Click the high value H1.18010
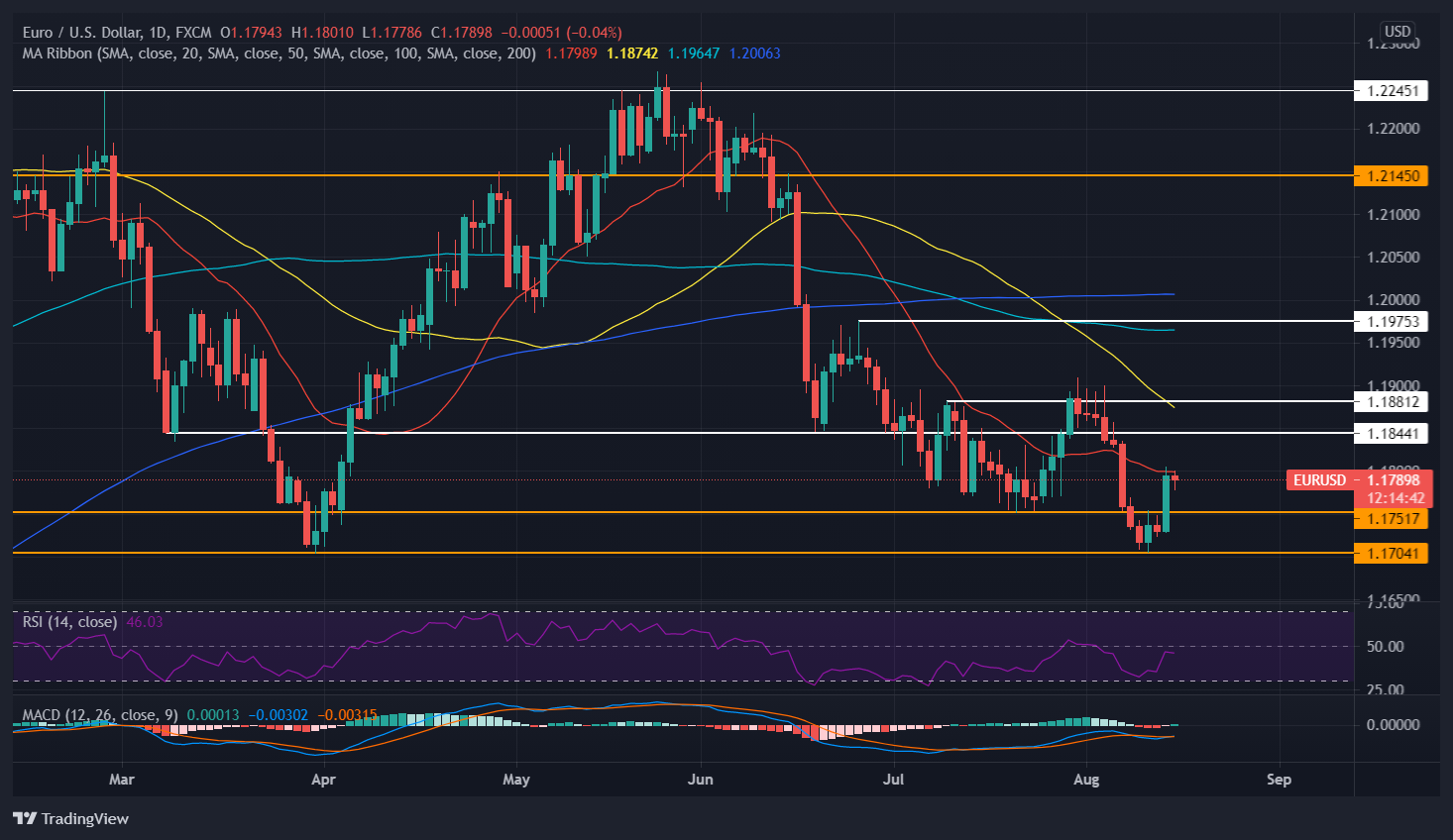 (323, 33)
